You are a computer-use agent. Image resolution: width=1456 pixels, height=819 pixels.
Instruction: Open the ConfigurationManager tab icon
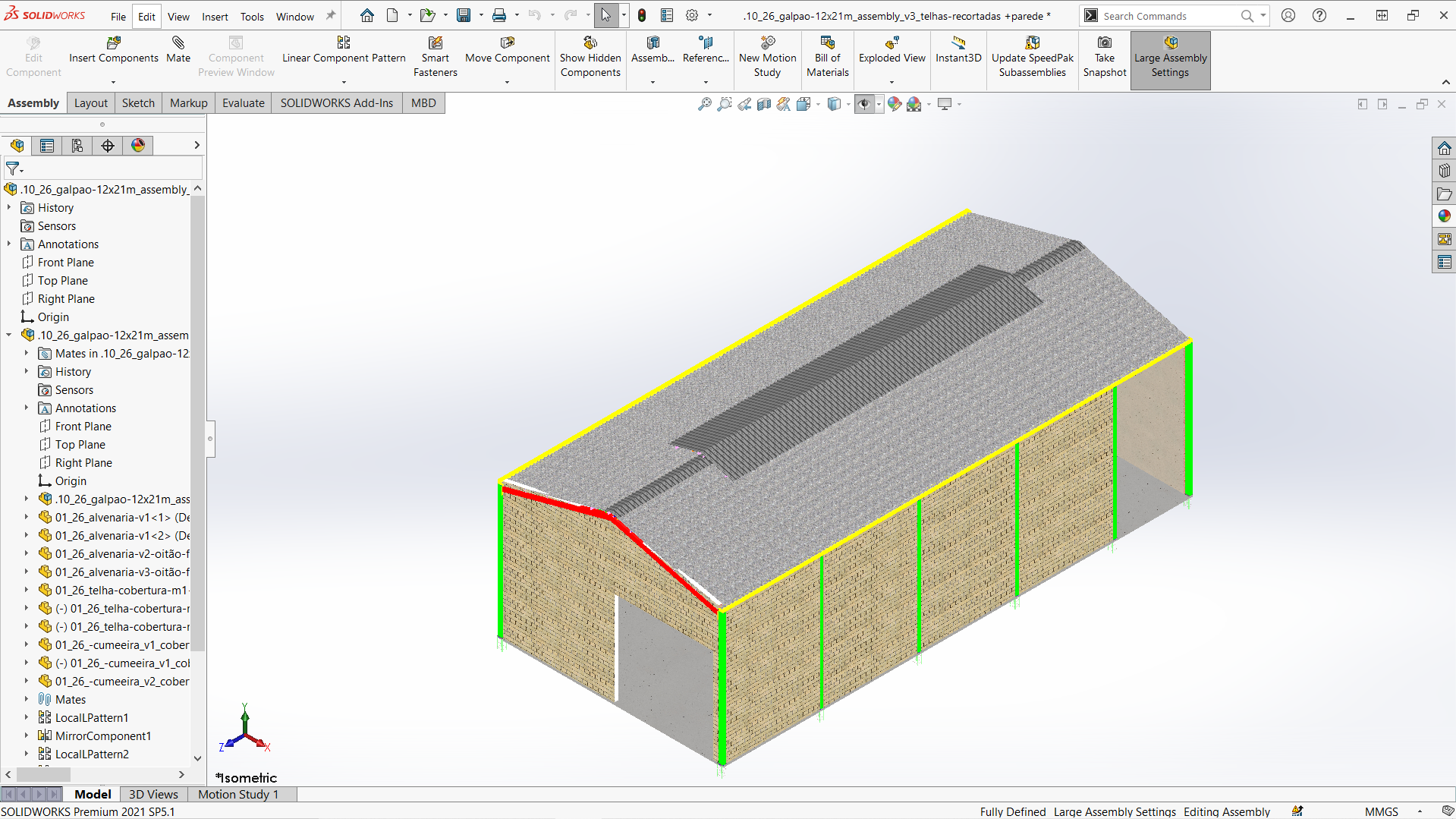[77, 146]
